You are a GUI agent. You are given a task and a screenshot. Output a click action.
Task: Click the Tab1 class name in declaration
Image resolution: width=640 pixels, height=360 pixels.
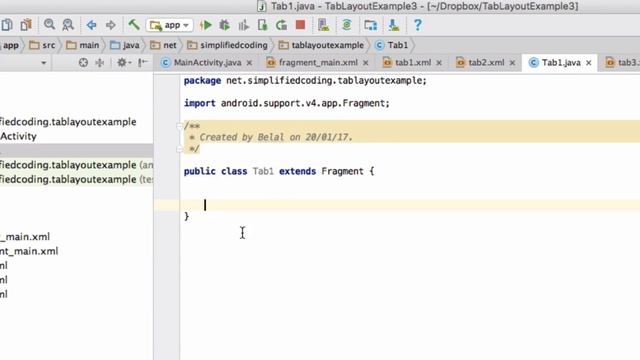coord(263,171)
